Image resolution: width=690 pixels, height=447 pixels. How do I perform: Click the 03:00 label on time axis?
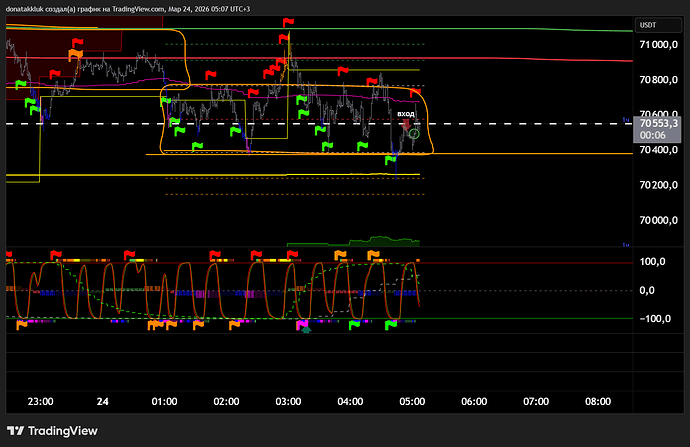[x=288, y=401]
